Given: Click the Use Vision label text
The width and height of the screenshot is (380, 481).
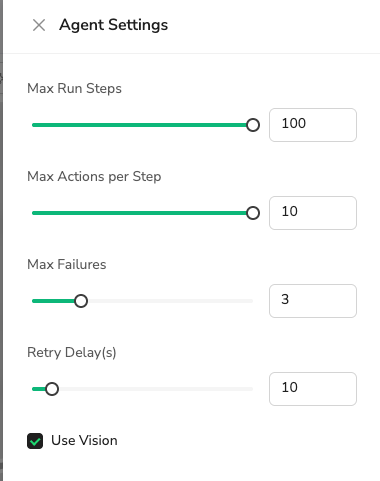Looking at the screenshot, I should (84, 440).
